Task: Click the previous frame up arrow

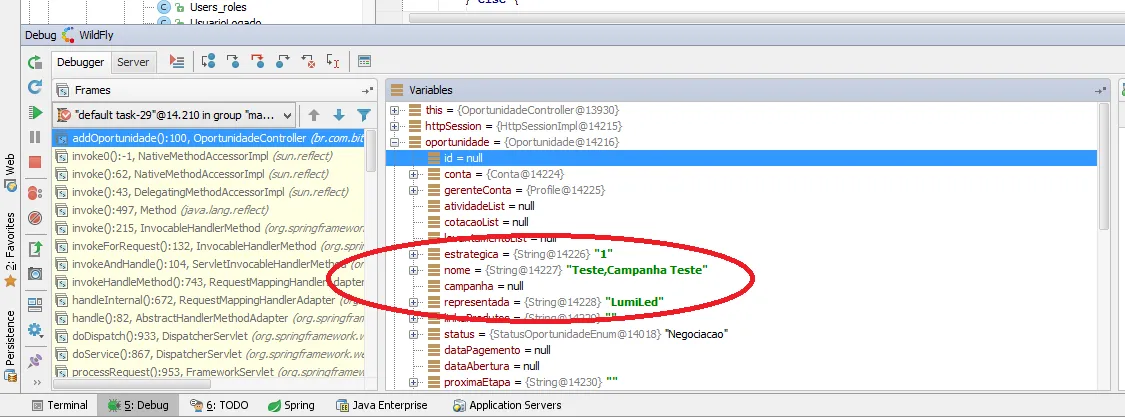Action: (314, 115)
